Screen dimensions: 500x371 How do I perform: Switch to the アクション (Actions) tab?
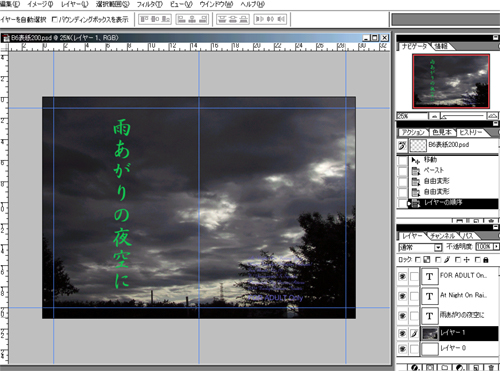[x=413, y=132]
